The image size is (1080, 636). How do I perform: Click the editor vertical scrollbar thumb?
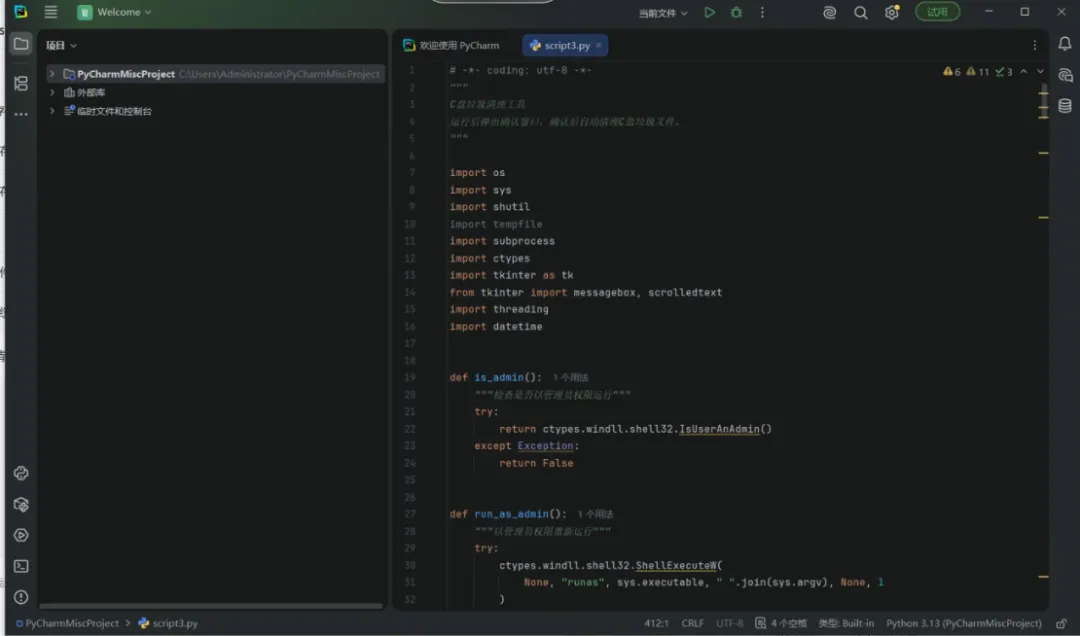click(1044, 101)
